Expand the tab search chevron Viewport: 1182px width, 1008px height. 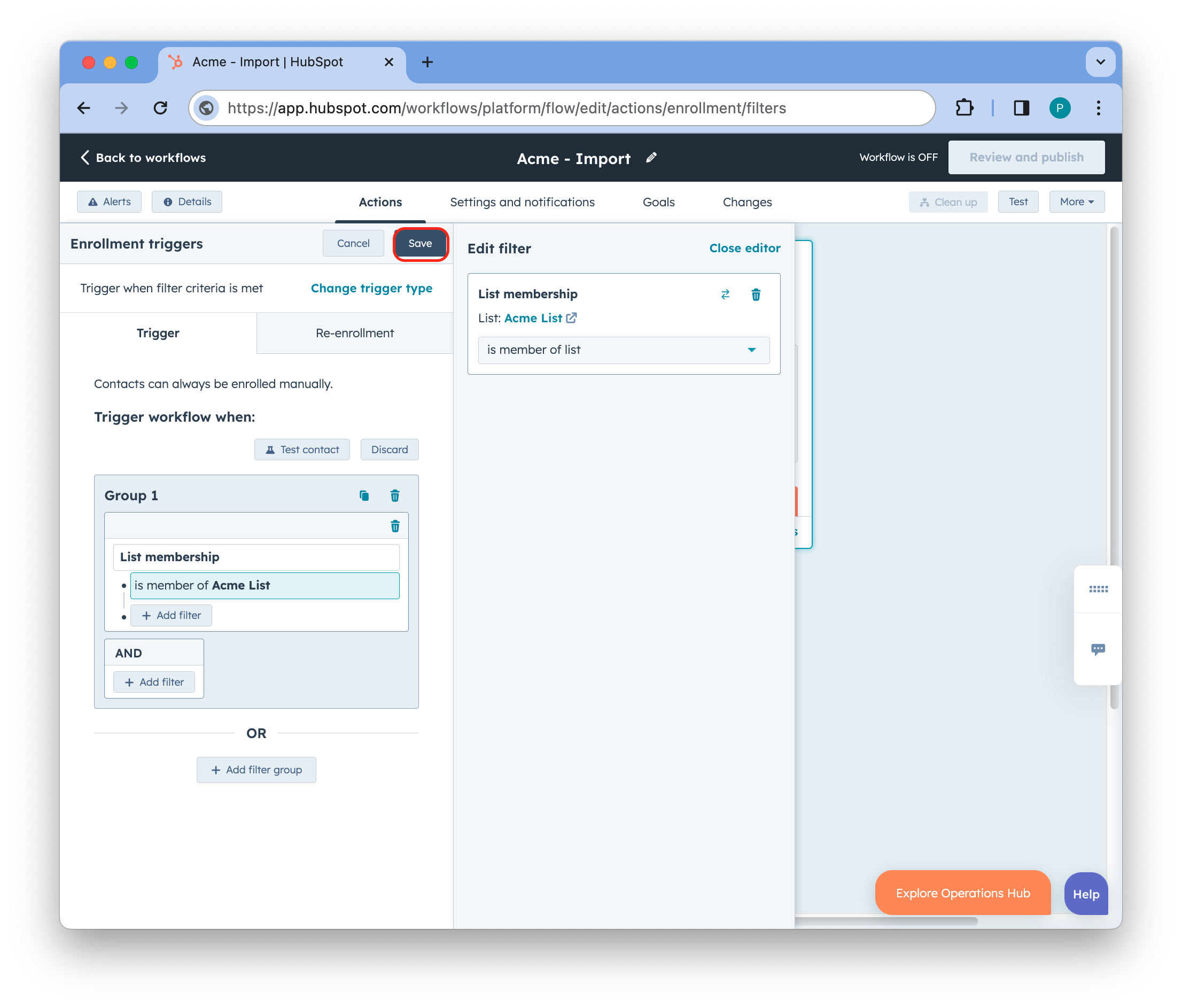tap(1100, 61)
